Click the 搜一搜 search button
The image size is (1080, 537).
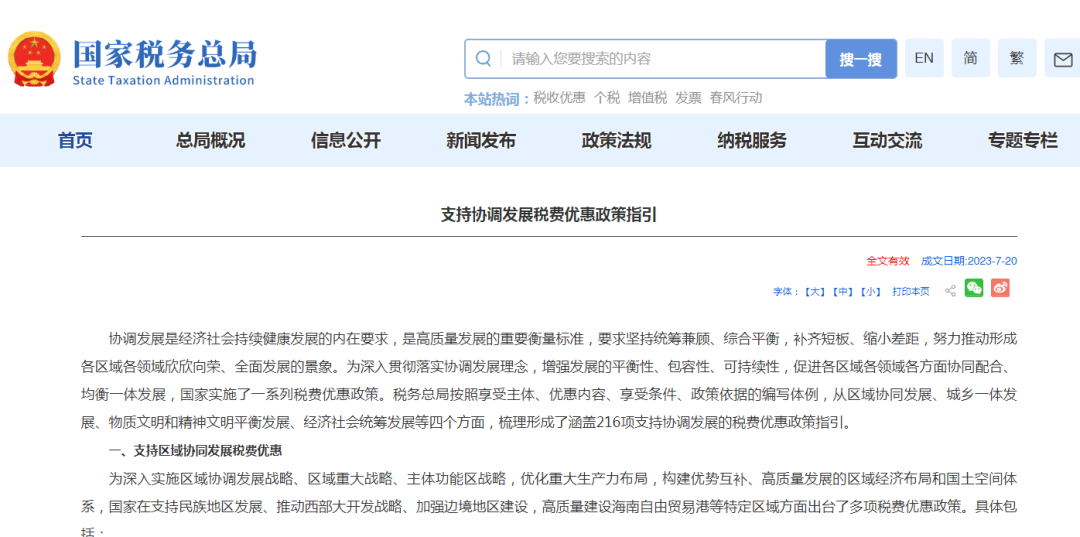click(x=861, y=59)
